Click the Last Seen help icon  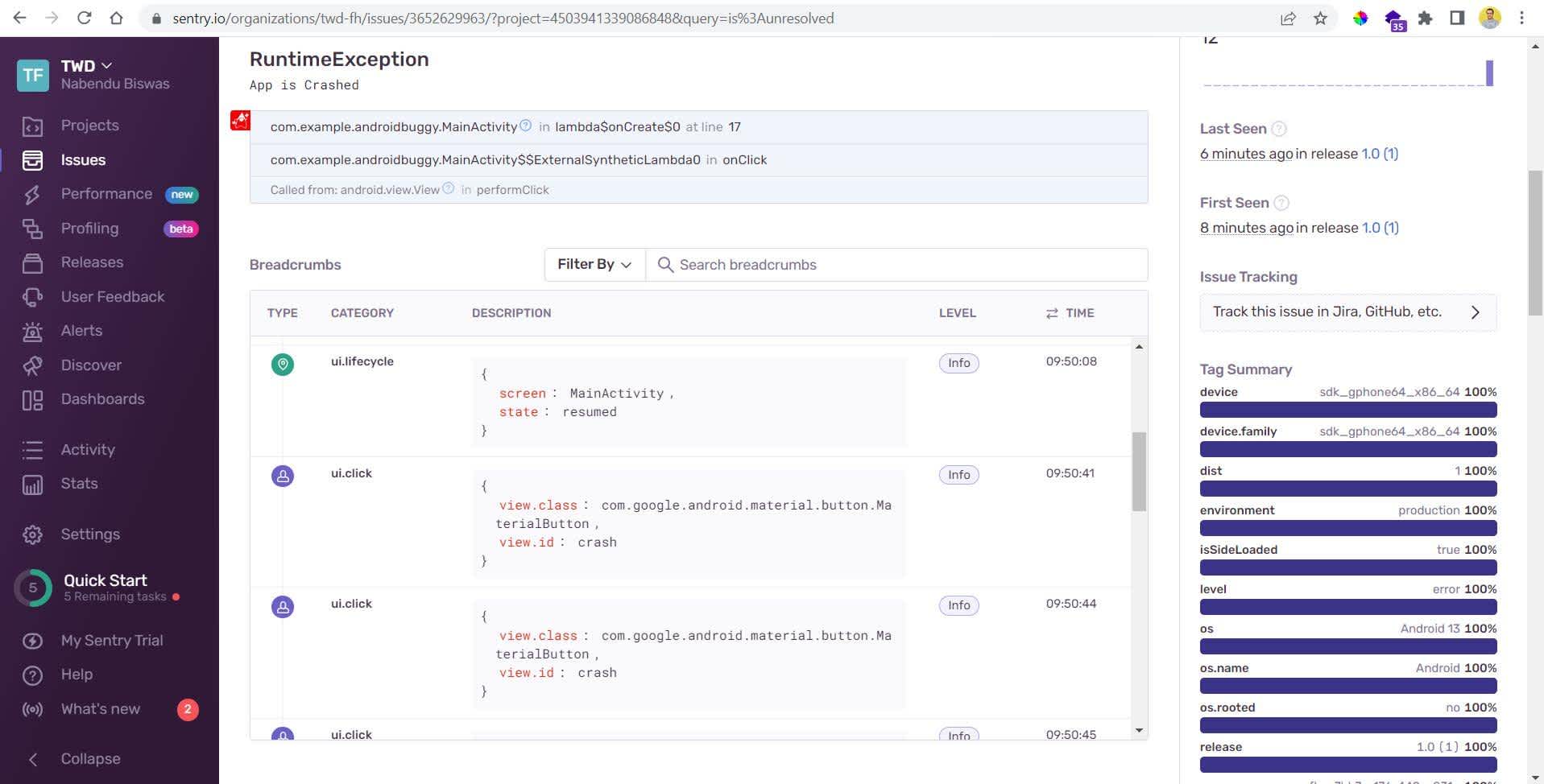pos(1279,129)
